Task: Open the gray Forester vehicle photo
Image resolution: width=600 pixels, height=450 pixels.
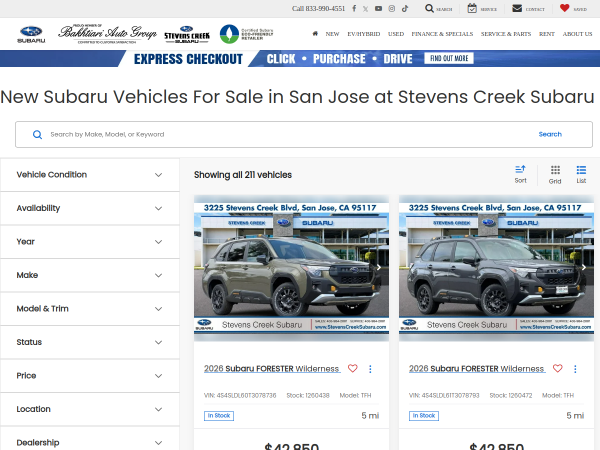Action: pyautogui.click(x=496, y=268)
